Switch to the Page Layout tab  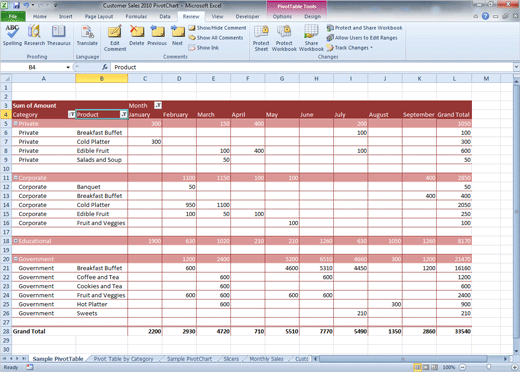pyautogui.click(x=99, y=16)
